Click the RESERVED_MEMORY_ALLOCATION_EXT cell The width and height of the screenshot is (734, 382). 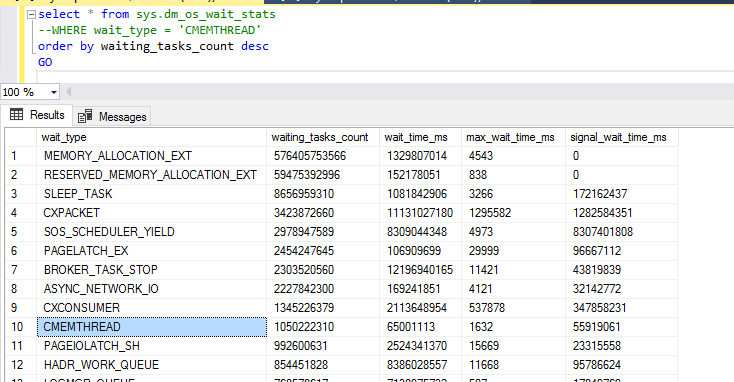point(151,175)
